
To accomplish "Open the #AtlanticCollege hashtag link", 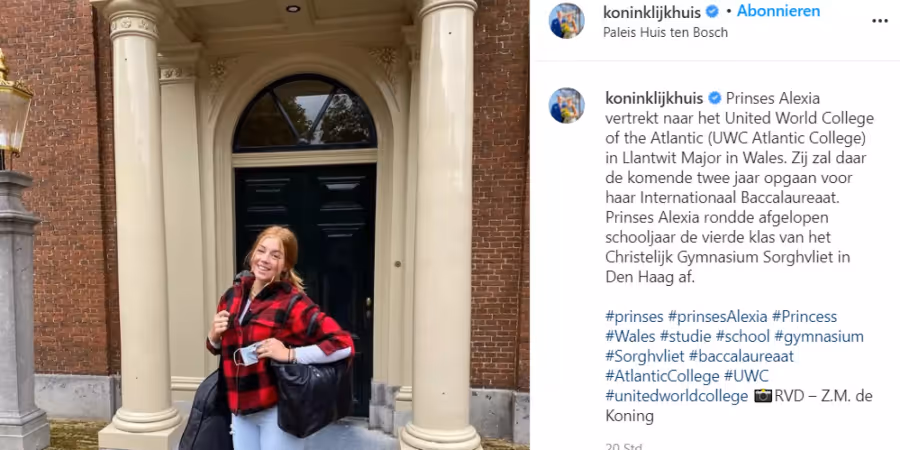I will click(662, 377).
